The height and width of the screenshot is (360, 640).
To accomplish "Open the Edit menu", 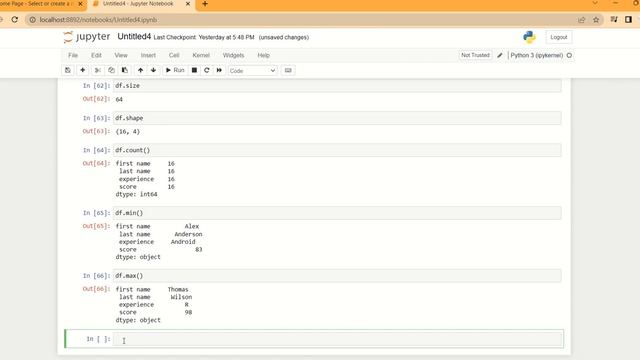I will [96, 55].
